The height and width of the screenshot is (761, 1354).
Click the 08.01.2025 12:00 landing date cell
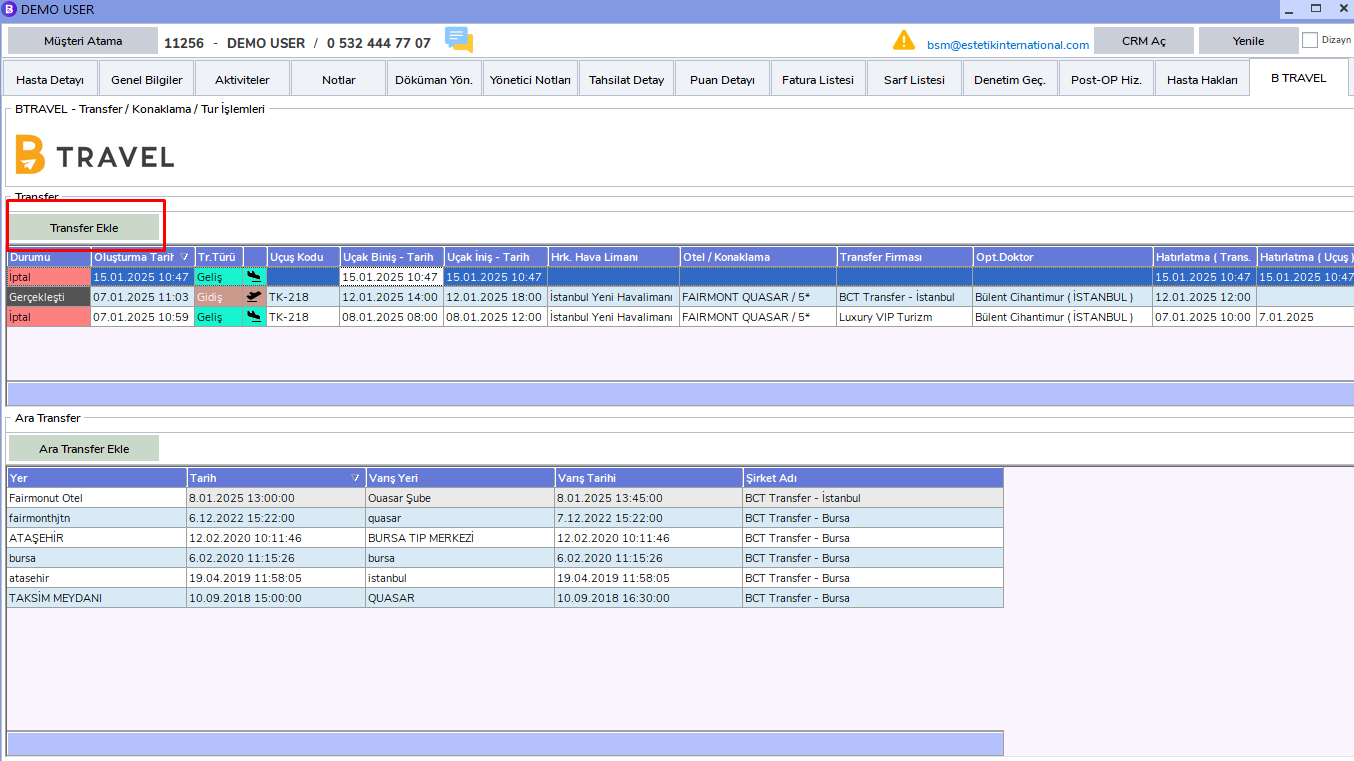[x=496, y=317]
